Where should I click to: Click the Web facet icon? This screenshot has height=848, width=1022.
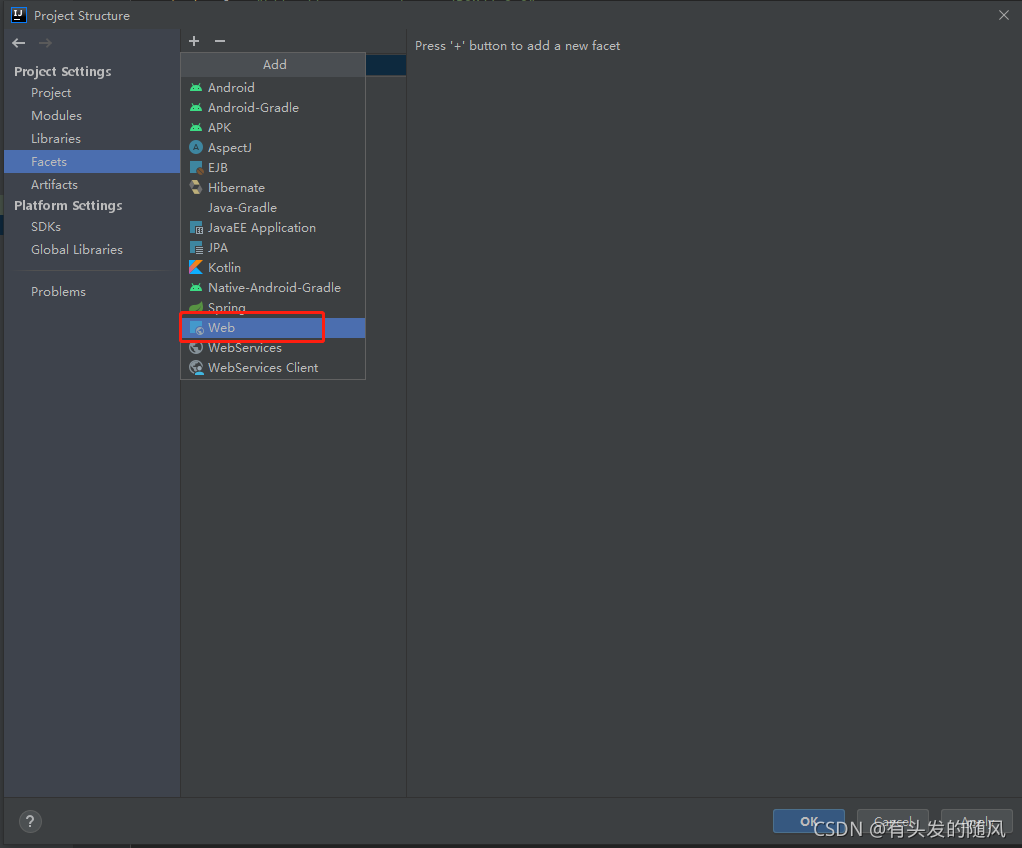pyautogui.click(x=196, y=328)
